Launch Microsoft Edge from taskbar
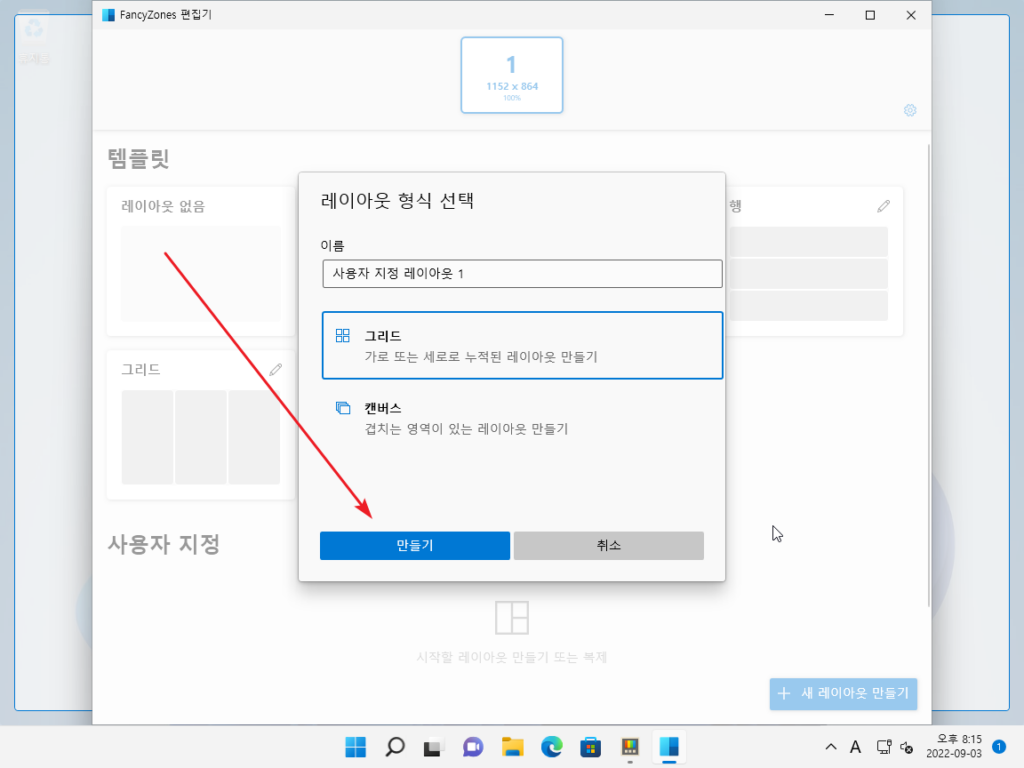This screenshot has height=768, width=1024. pos(551,747)
